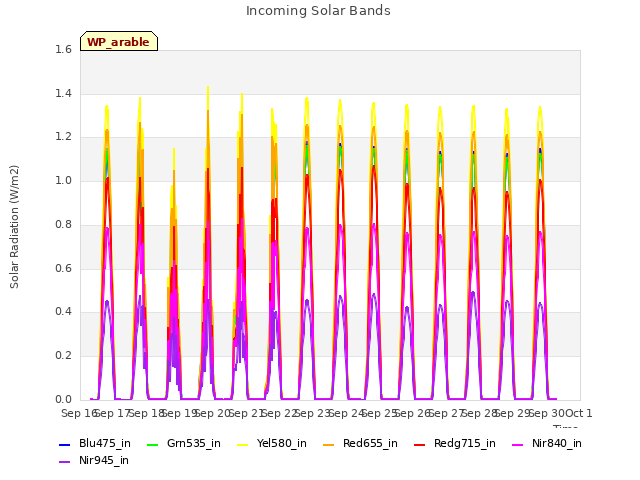Click the 0.0 y-axis tick label

(63, 399)
